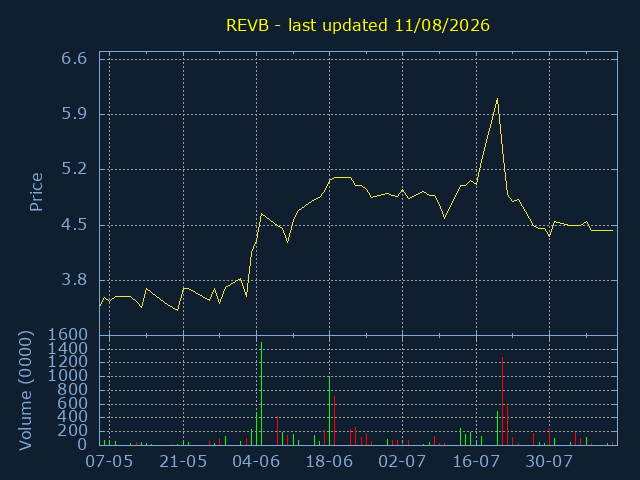The width and height of the screenshot is (640, 480).
Task: Click the green volume bar at 18-06
Action: tap(329, 411)
